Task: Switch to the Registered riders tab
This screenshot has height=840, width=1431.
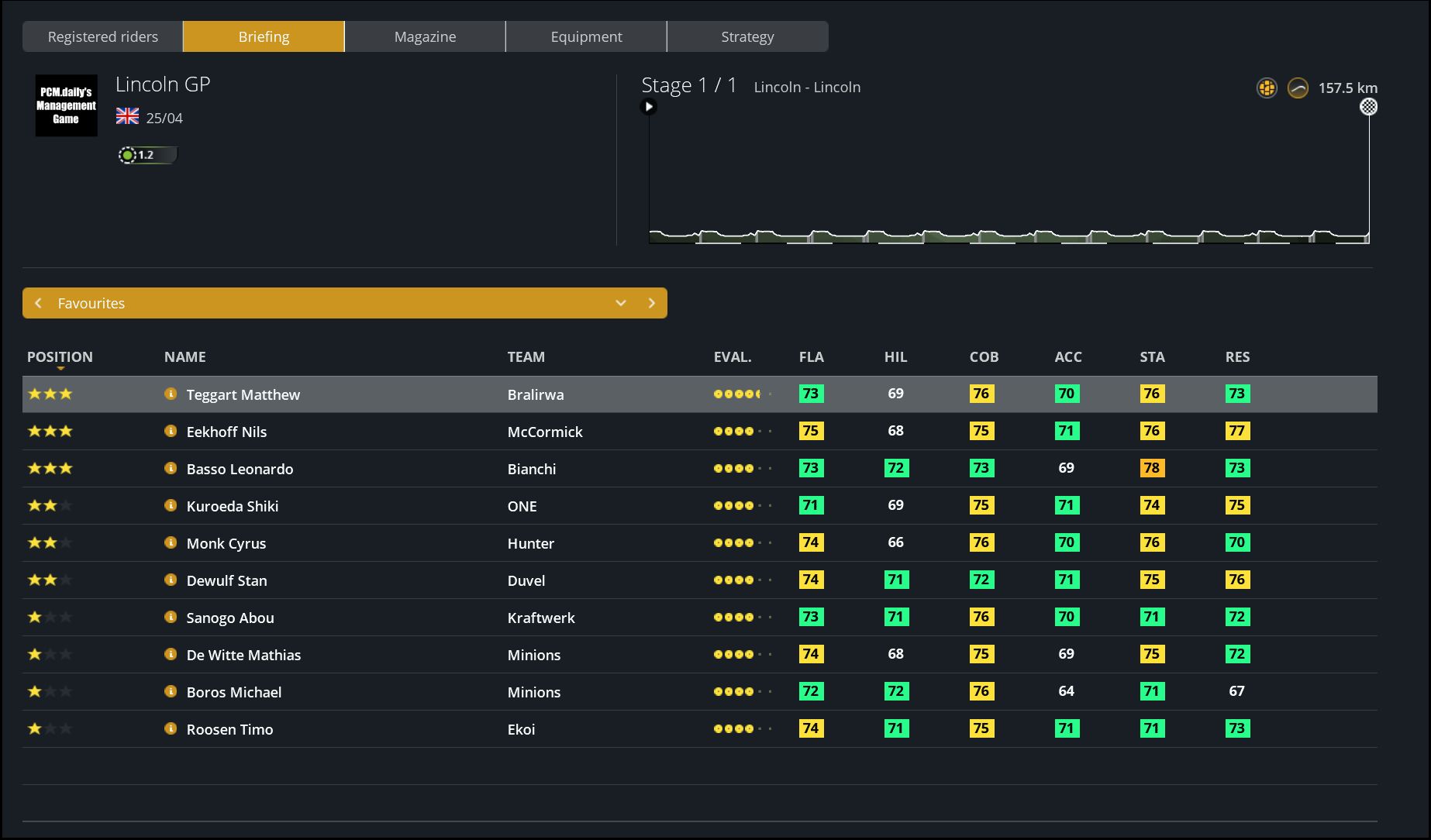Action: pos(103,36)
